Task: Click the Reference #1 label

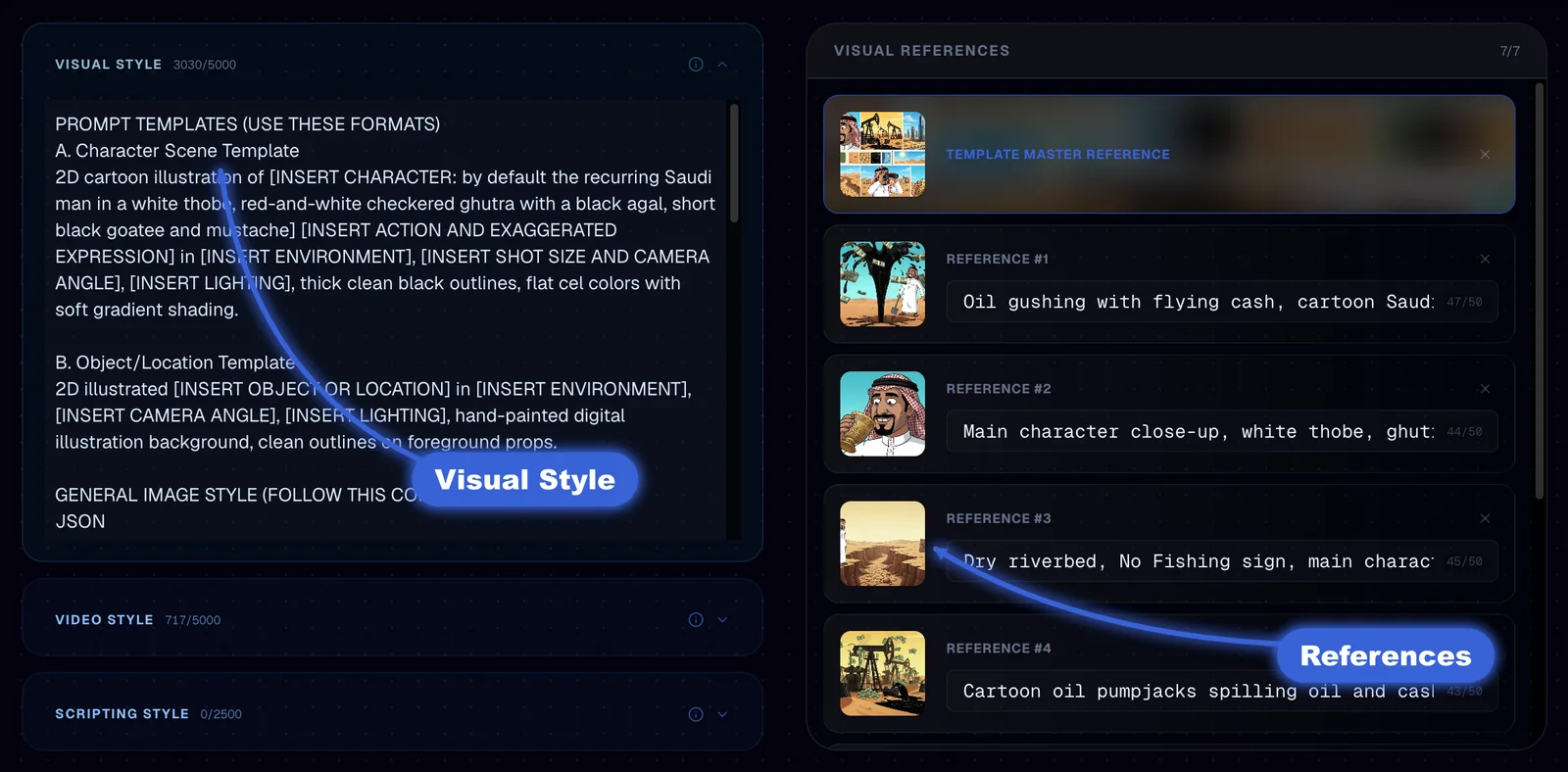Action: coord(998,260)
